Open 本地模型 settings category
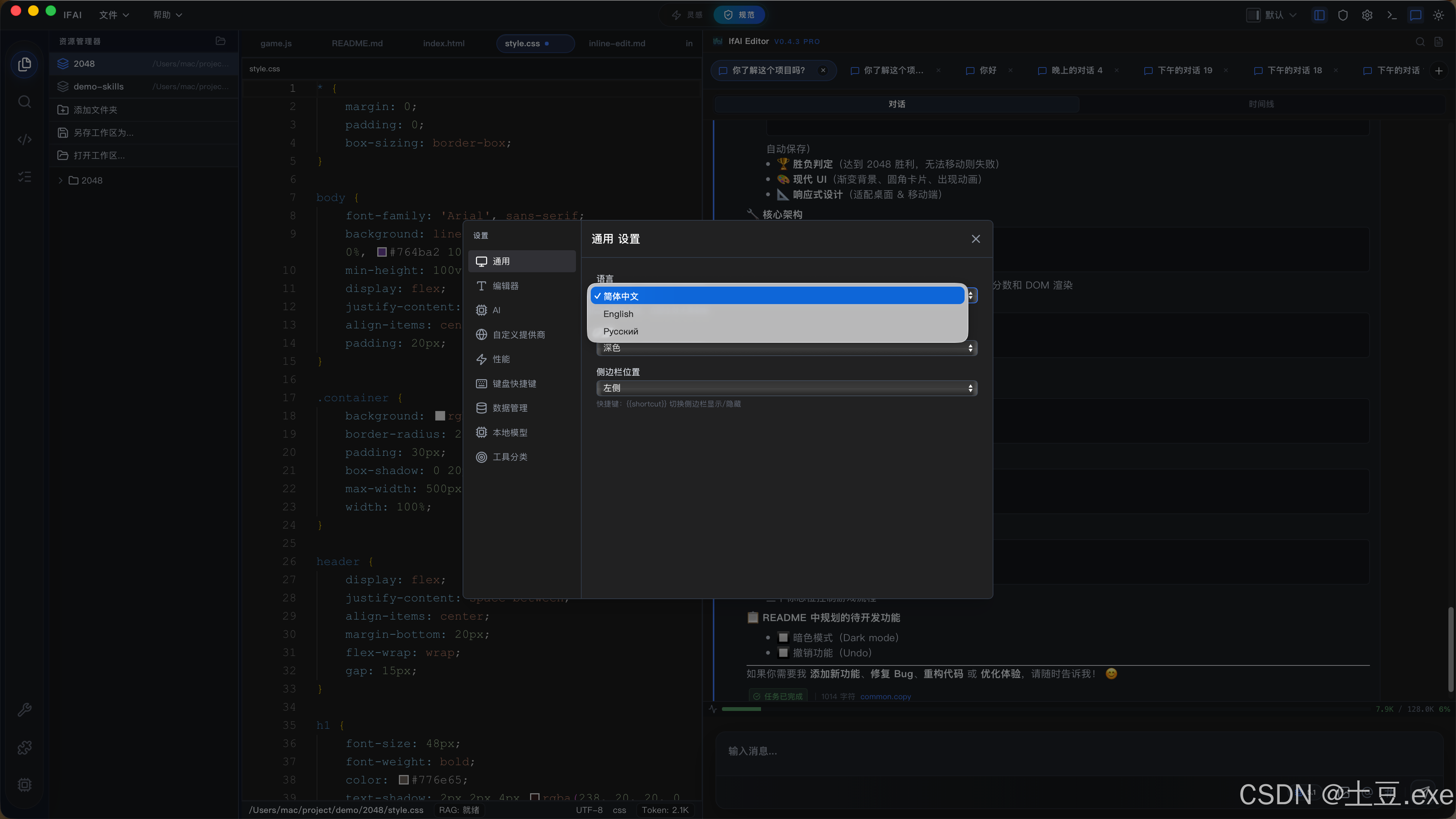Image resolution: width=1456 pixels, height=819 pixels. coord(522,432)
